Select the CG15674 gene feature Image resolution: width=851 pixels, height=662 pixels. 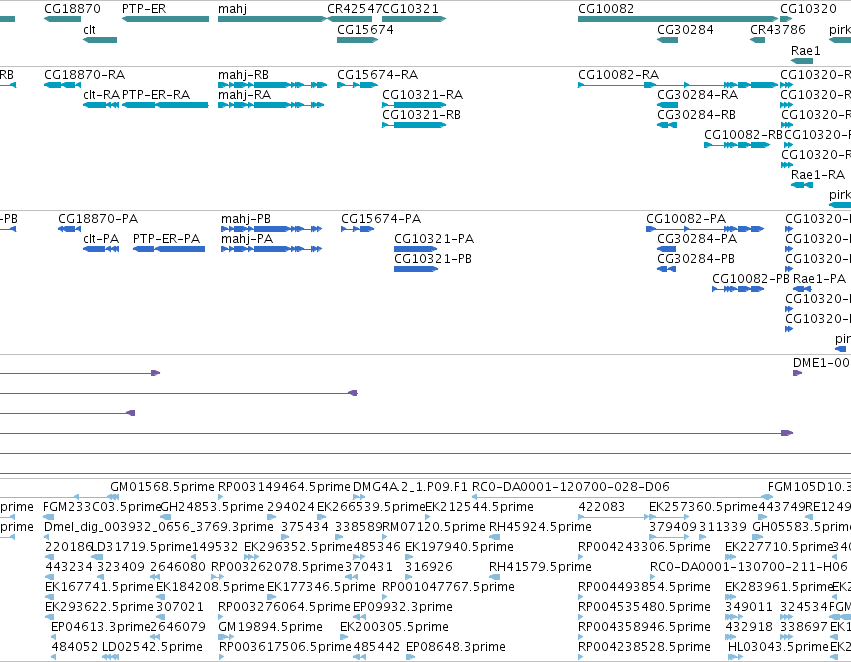(358, 40)
